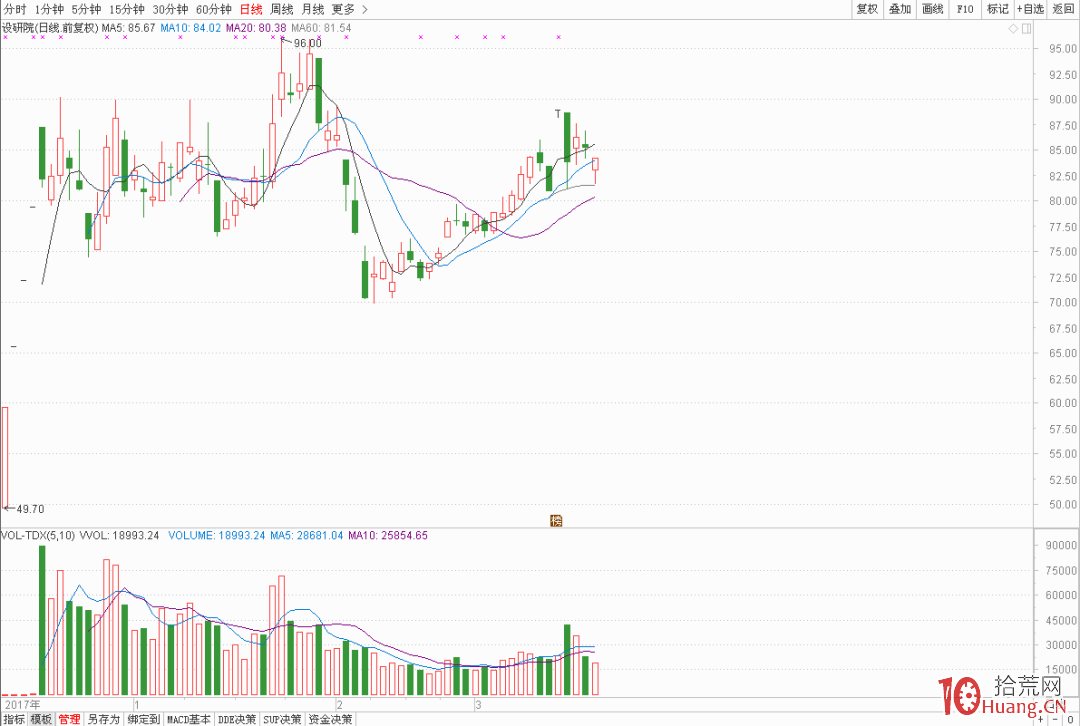Click volume MA5: 28681.04 label
Viewport: 1080px width, 726px height.
click(307, 535)
